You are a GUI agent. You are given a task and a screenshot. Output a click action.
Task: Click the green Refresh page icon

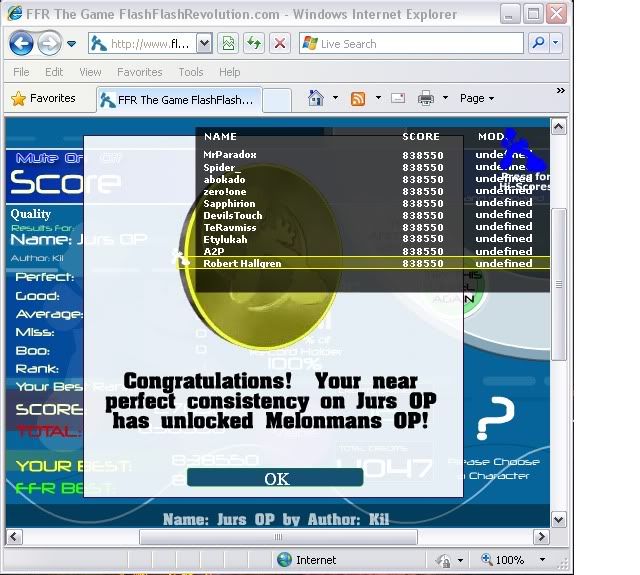click(x=254, y=44)
